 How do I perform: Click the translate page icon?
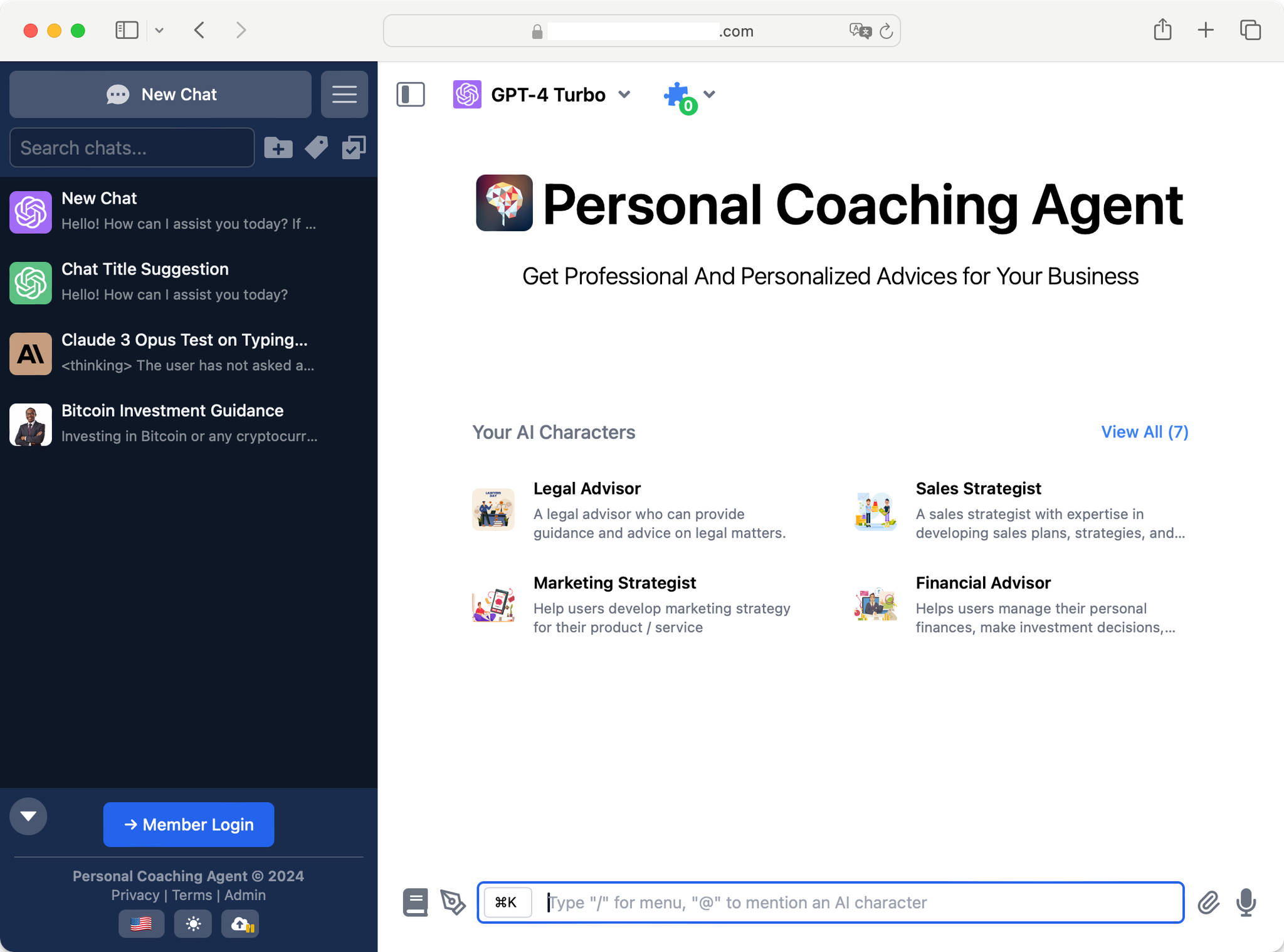tap(860, 31)
